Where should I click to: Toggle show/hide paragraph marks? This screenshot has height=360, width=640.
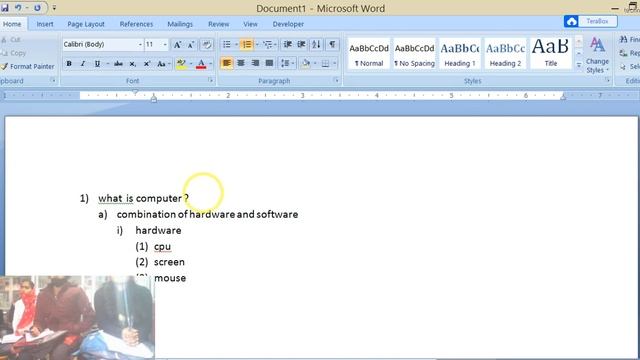[332, 44]
